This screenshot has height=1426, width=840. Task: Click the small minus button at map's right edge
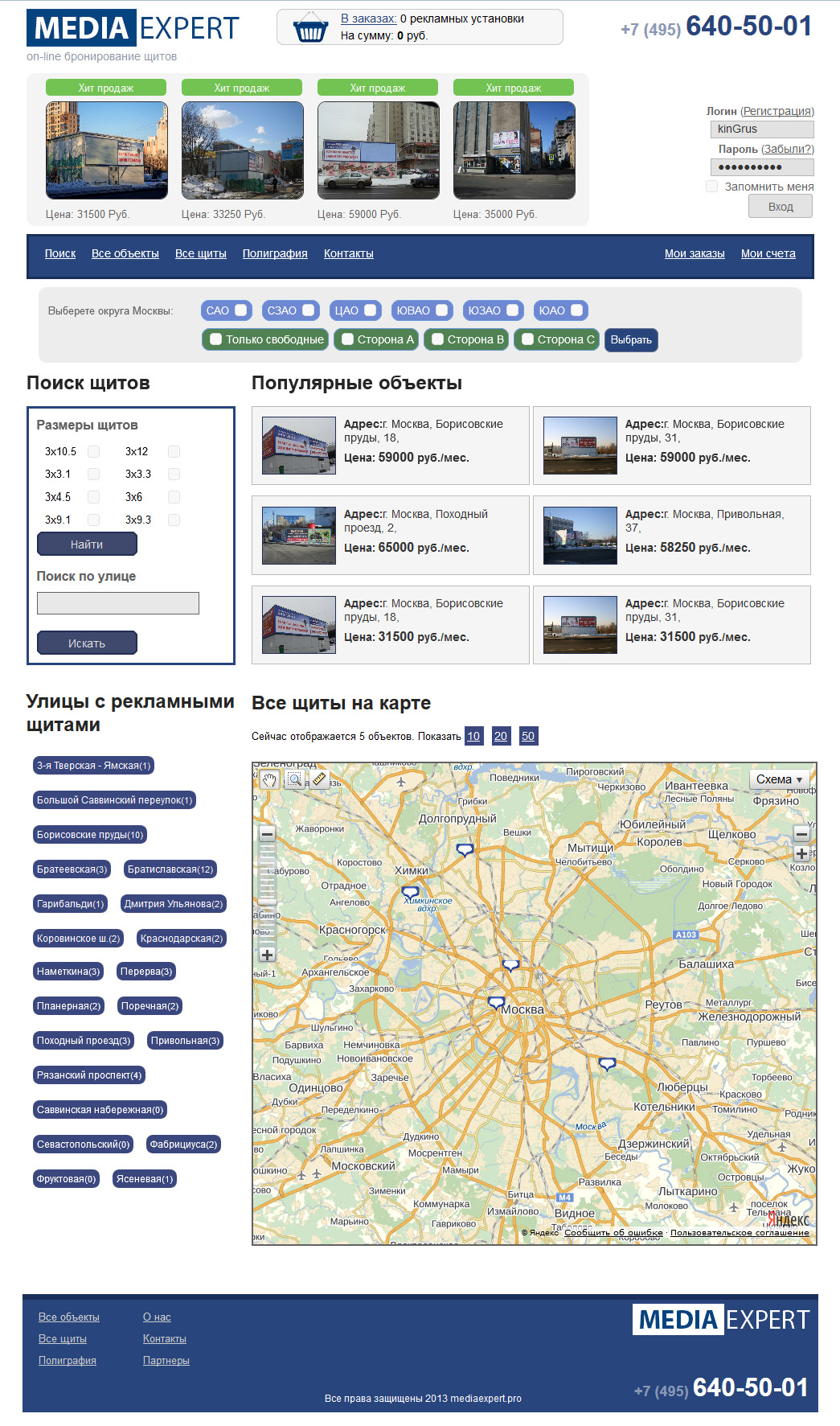click(x=801, y=833)
